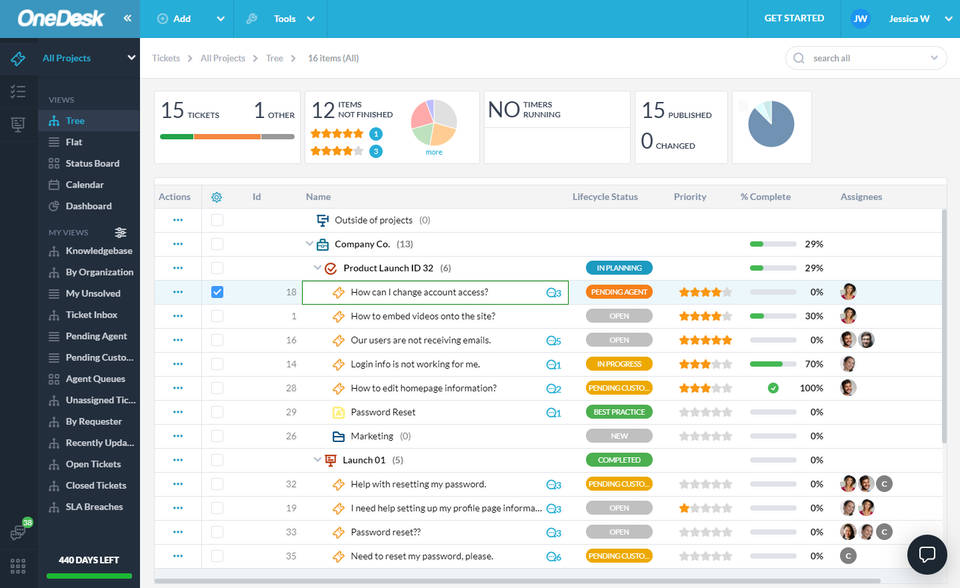Check the box for 'Company Co.' row
Screen dimensions: 960x588
(217, 244)
